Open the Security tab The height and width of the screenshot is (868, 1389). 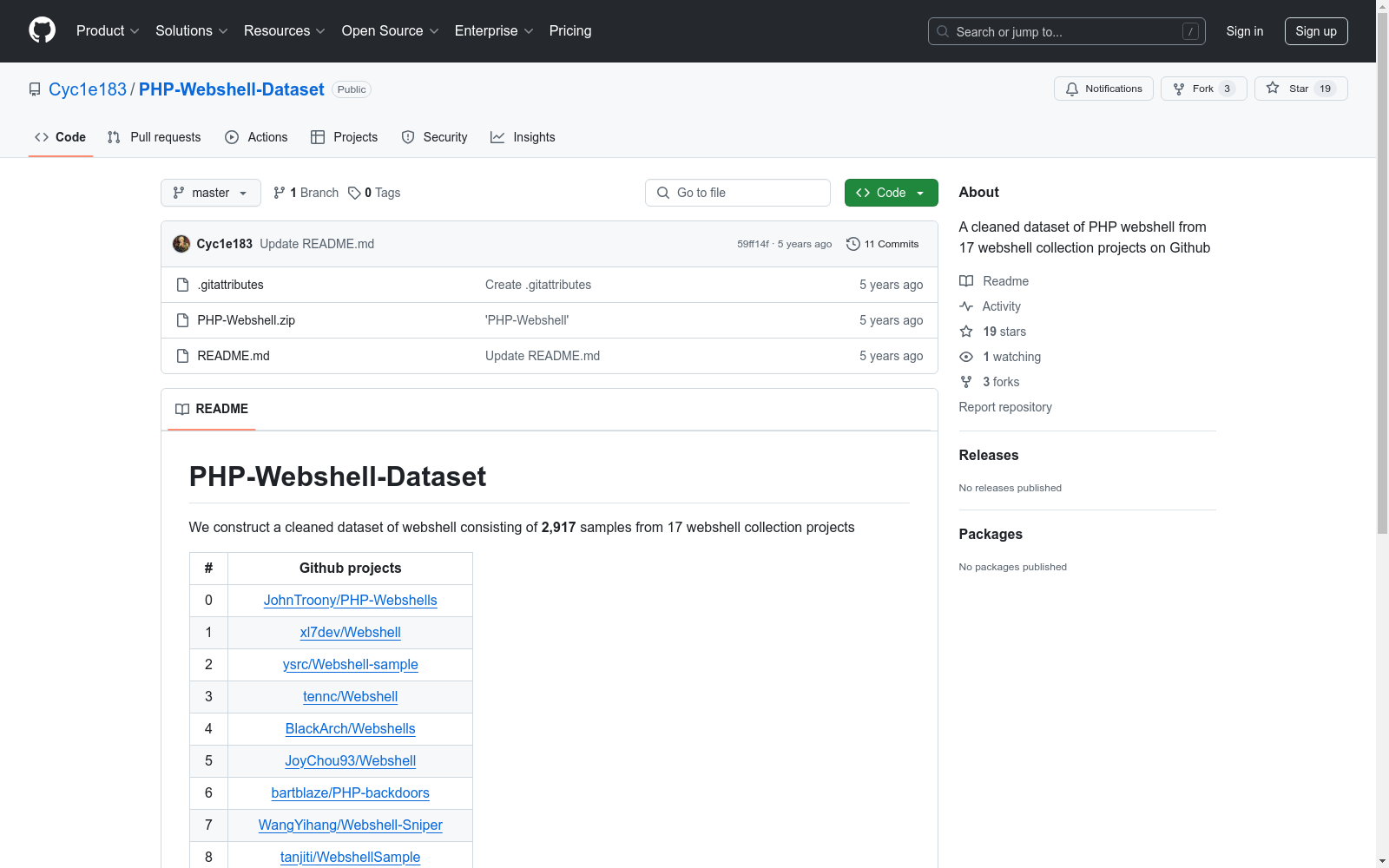[x=434, y=137]
